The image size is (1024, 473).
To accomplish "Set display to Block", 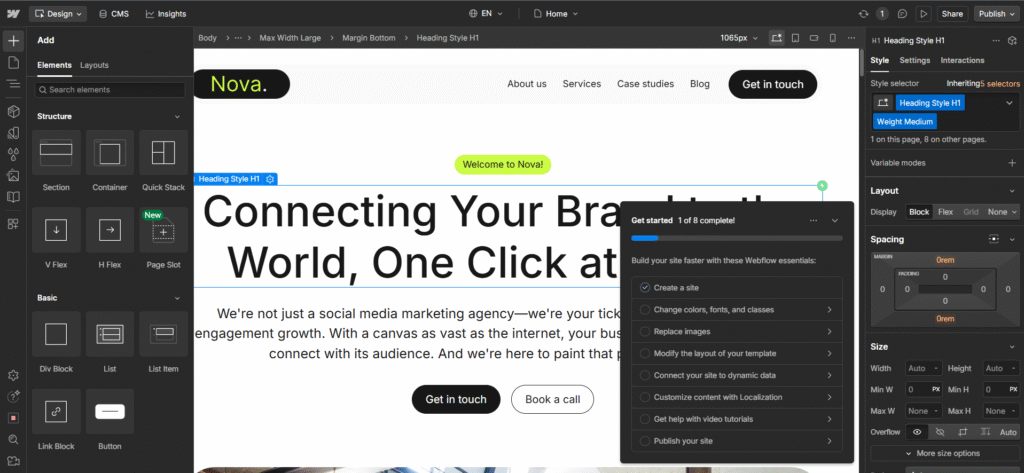I will 919,212.
